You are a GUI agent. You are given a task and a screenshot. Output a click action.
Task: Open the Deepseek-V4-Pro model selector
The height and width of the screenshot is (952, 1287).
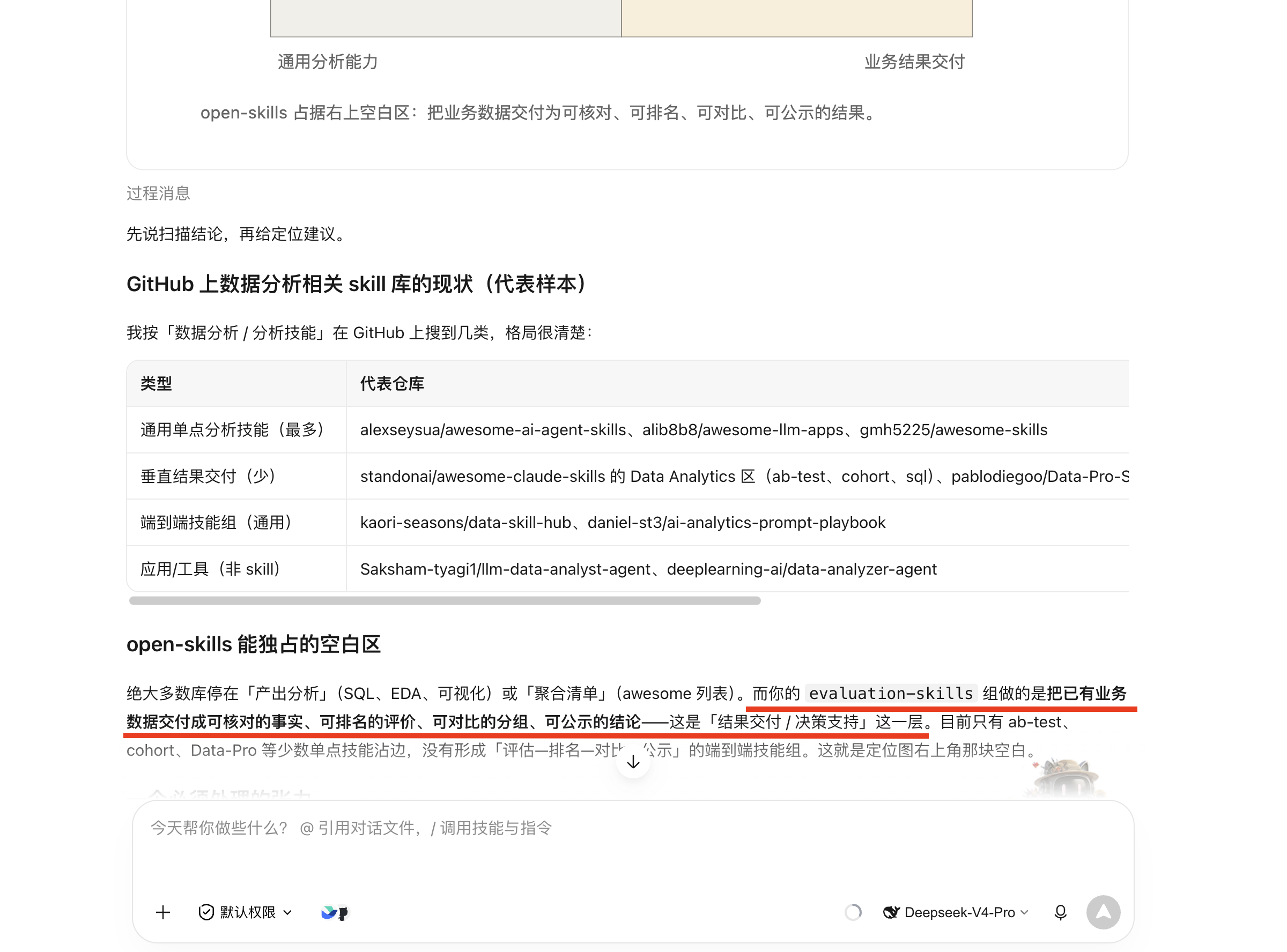pyautogui.click(x=956, y=912)
